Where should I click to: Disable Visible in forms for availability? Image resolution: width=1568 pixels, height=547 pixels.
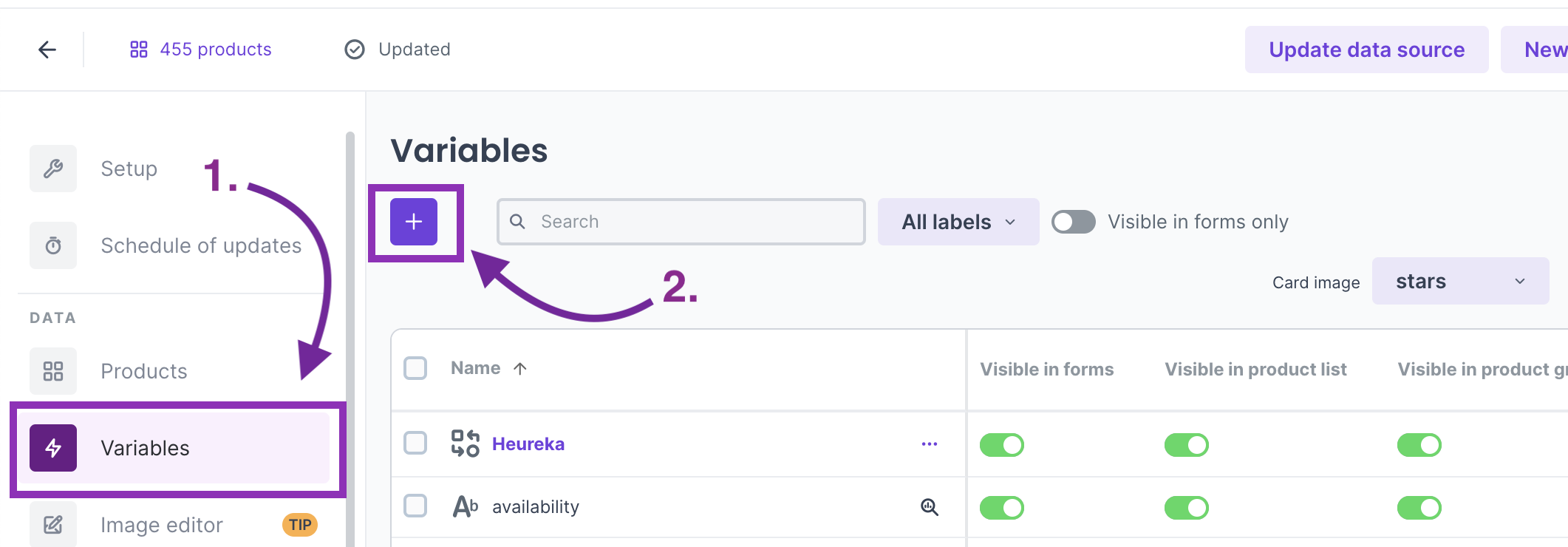pos(1001,508)
